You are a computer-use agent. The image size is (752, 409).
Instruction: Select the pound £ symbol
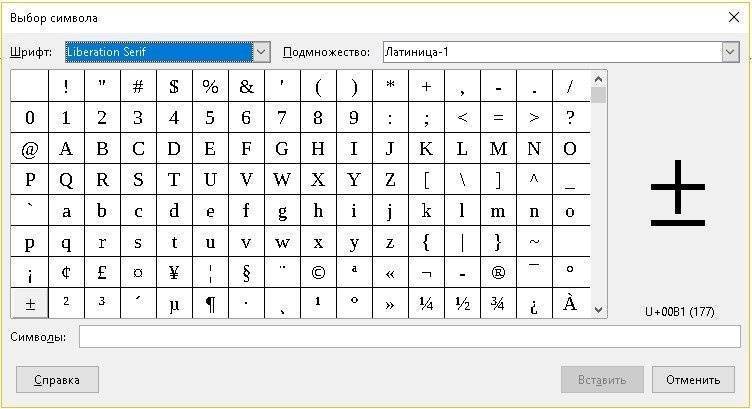tap(102, 272)
